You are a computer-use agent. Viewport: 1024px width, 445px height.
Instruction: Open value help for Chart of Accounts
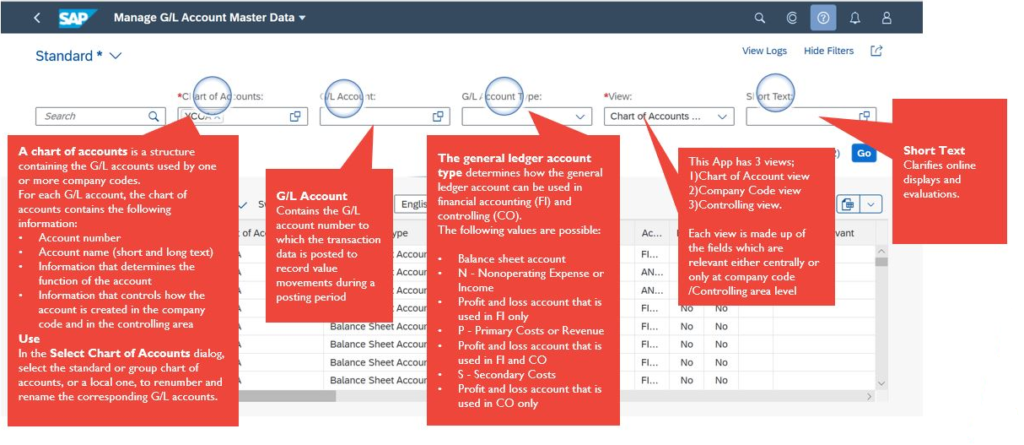click(x=295, y=116)
